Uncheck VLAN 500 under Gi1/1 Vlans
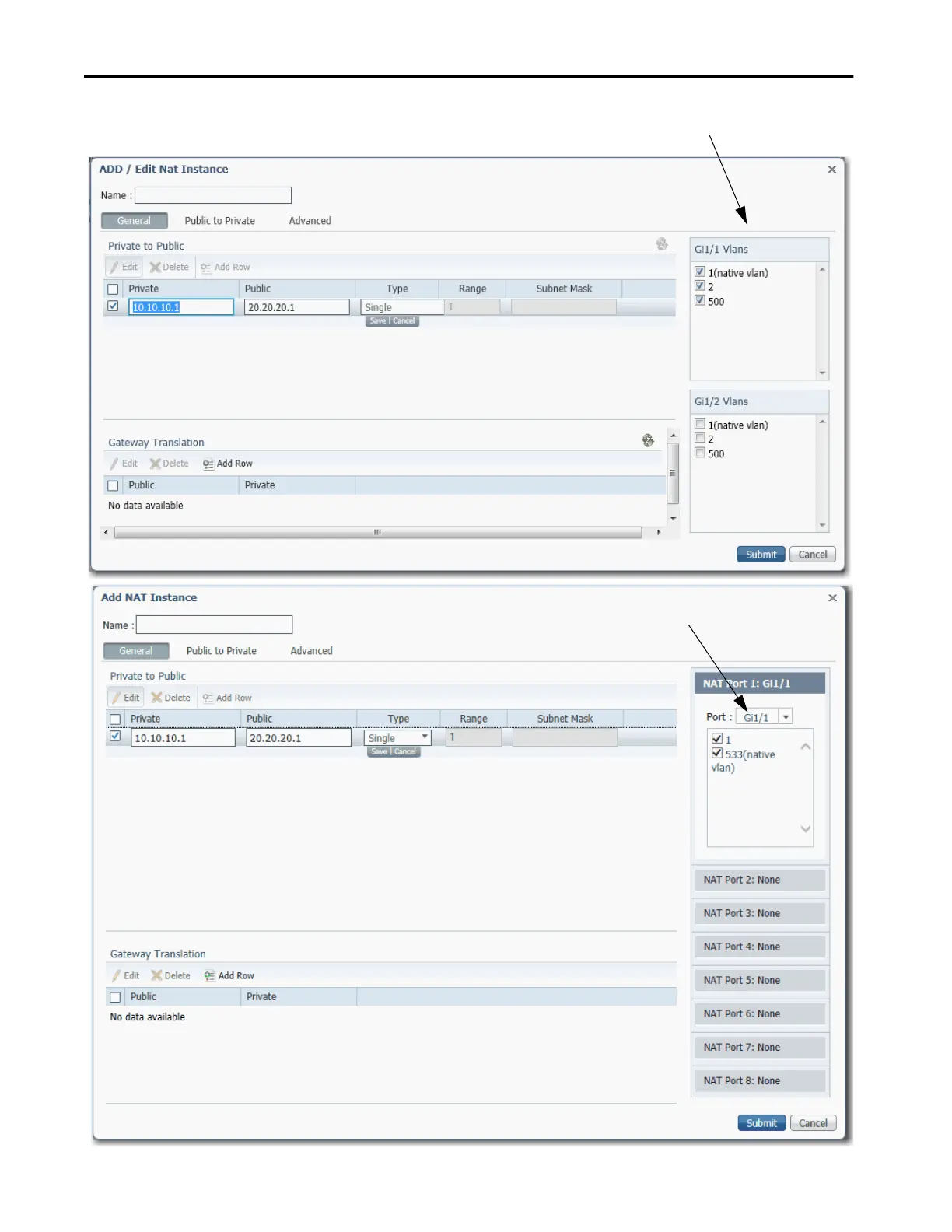This screenshot has height=1232, width=952. pos(700,300)
